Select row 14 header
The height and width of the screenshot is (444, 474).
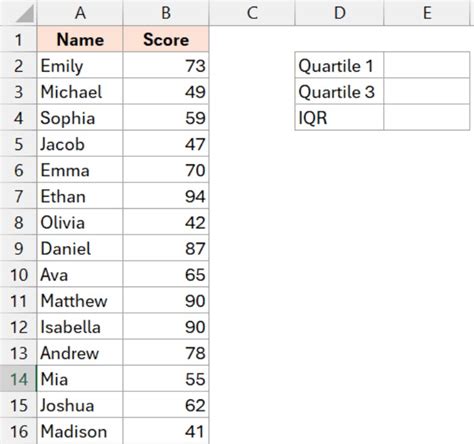click(x=18, y=379)
